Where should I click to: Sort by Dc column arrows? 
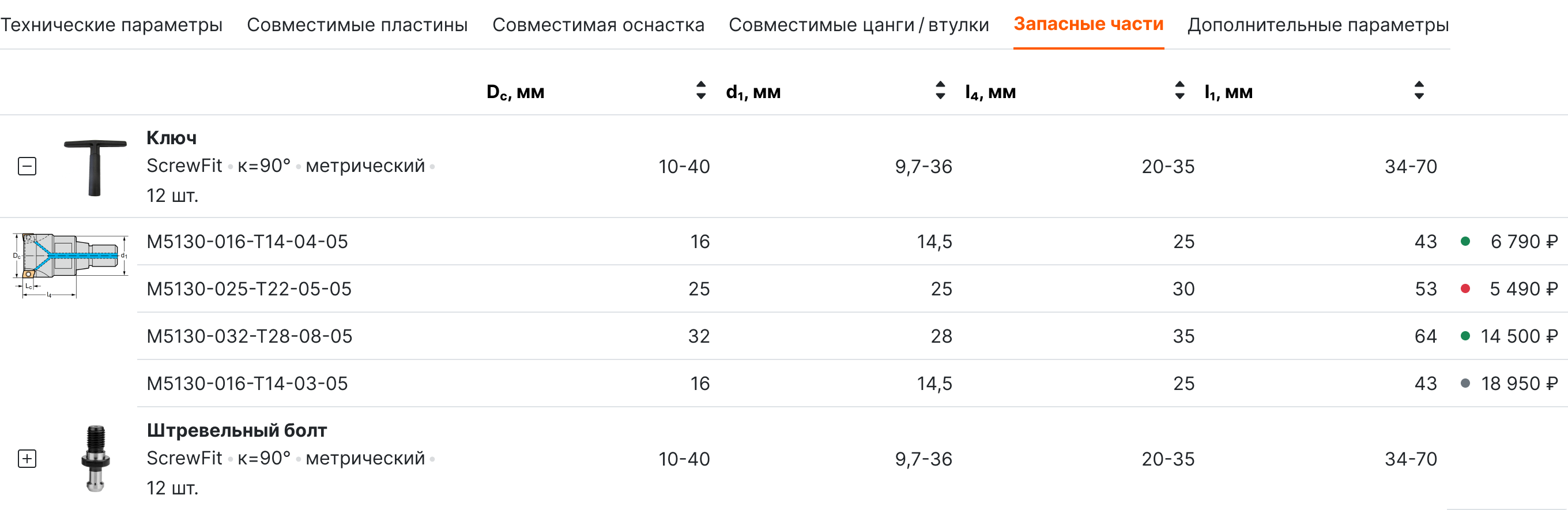tap(700, 91)
